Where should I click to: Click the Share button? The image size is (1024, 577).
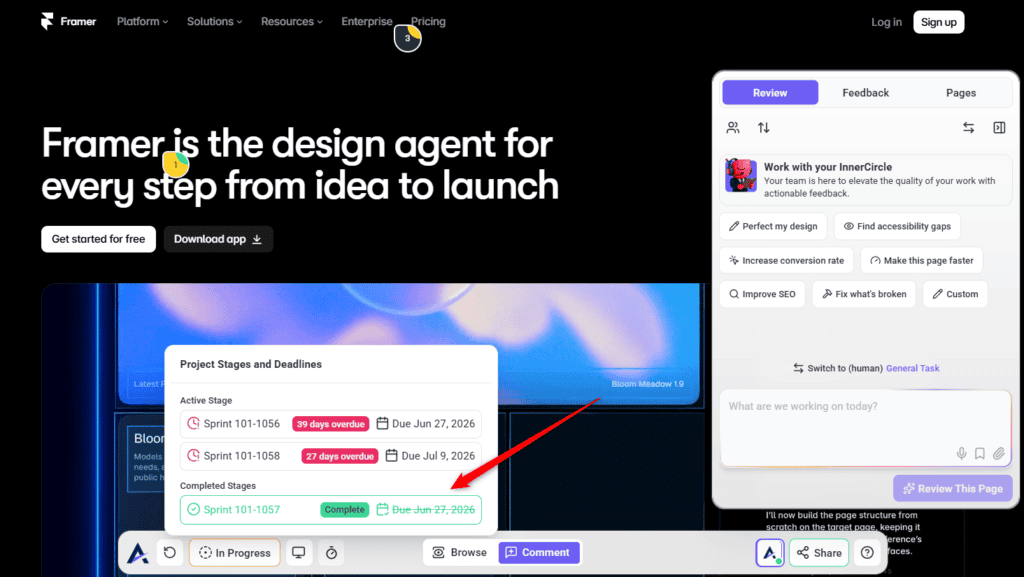tap(819, 553)
